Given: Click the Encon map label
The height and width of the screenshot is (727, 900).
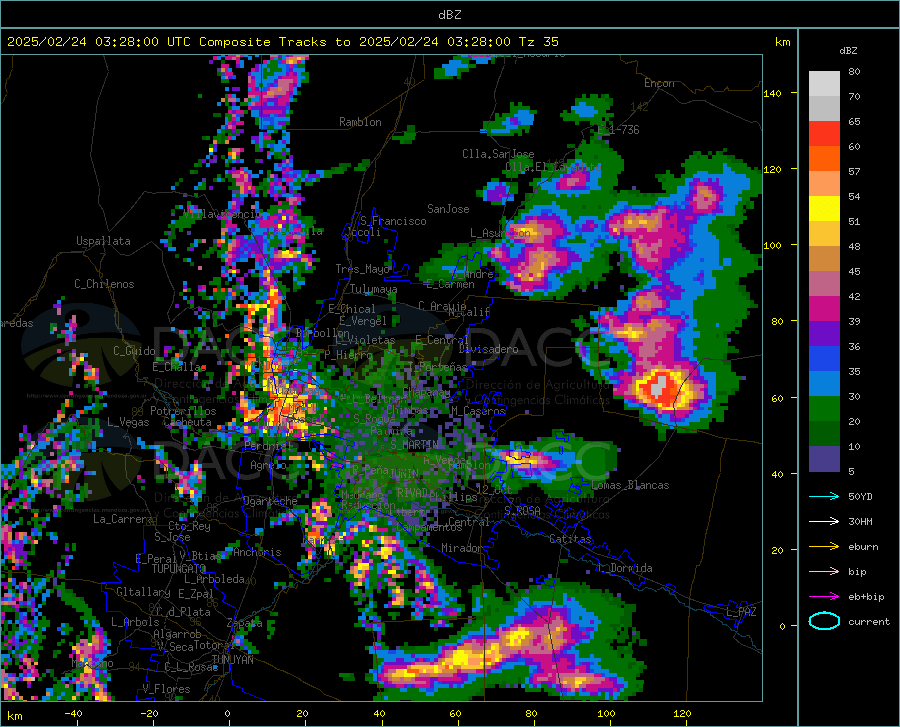Looking at the screenshot, I should (659, 83).
